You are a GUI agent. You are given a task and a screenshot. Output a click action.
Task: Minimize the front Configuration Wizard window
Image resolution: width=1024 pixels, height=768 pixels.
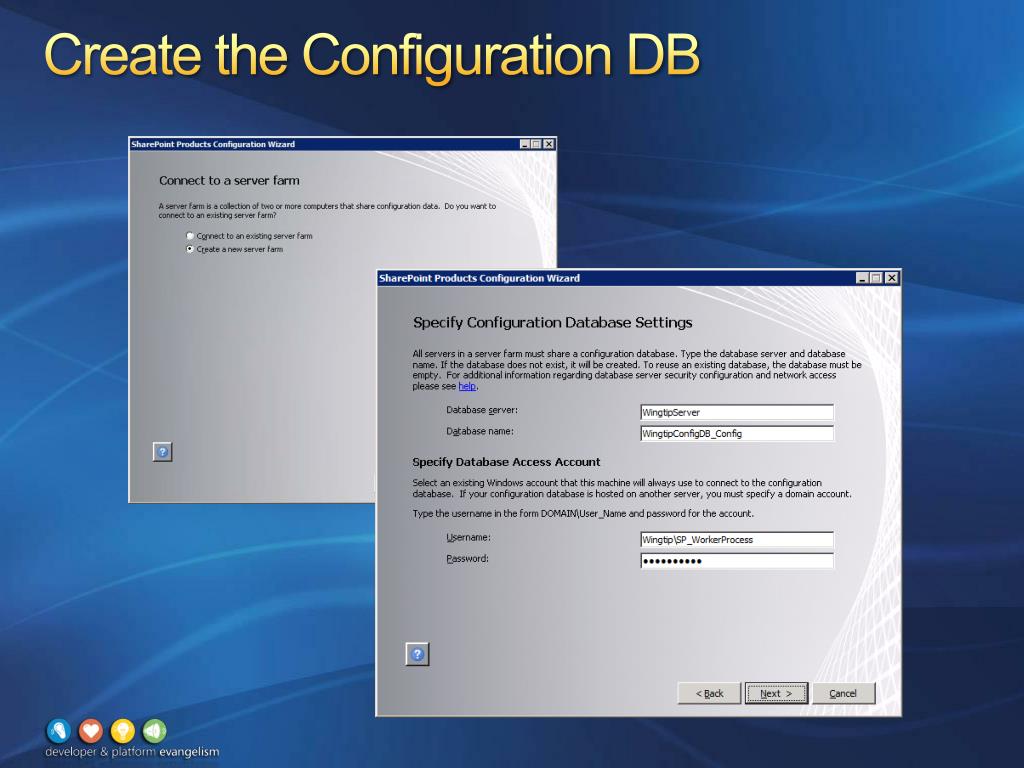(x=862, y=278)
